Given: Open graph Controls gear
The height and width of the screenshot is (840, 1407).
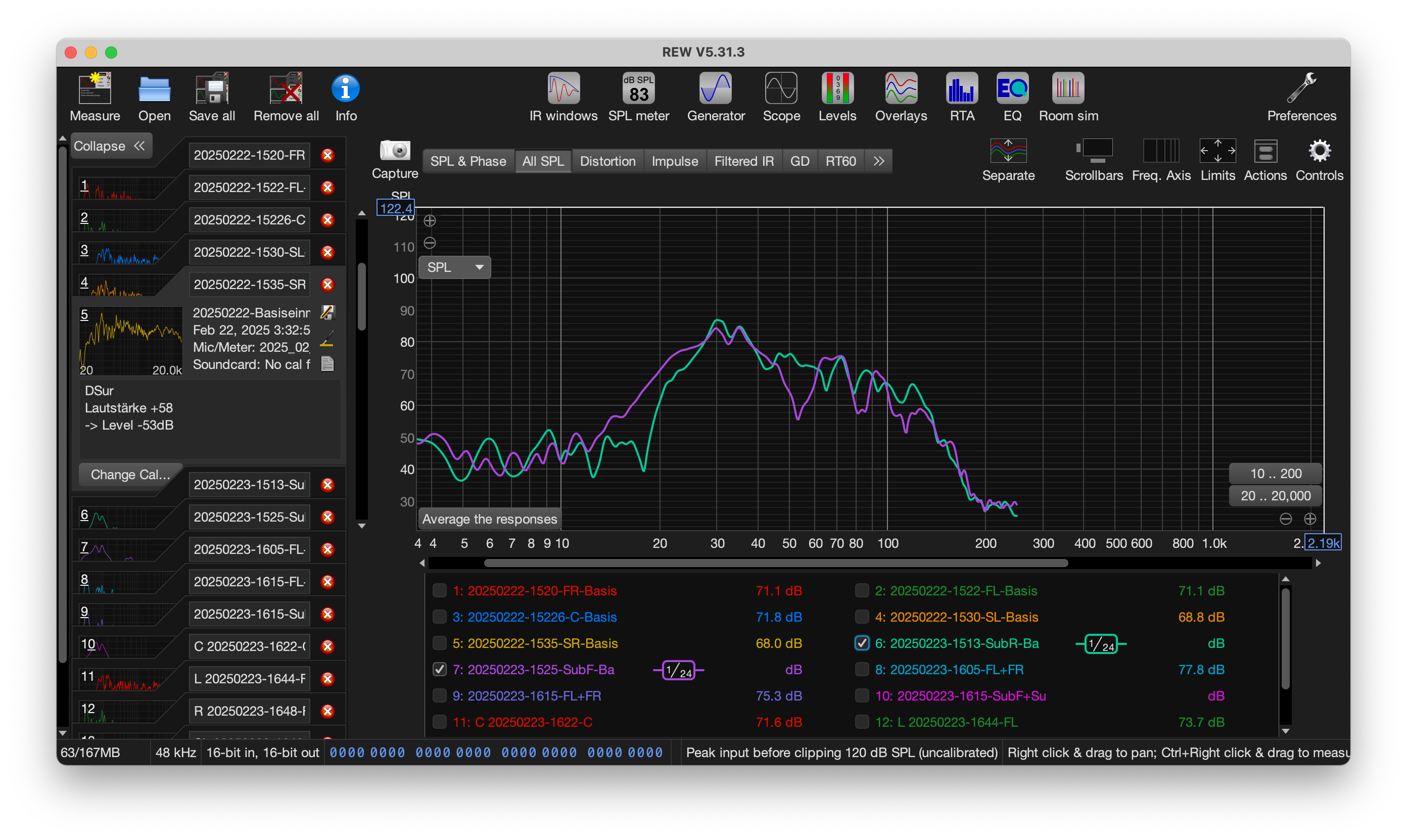Looking at the screenshot, I should [1319, 152].
